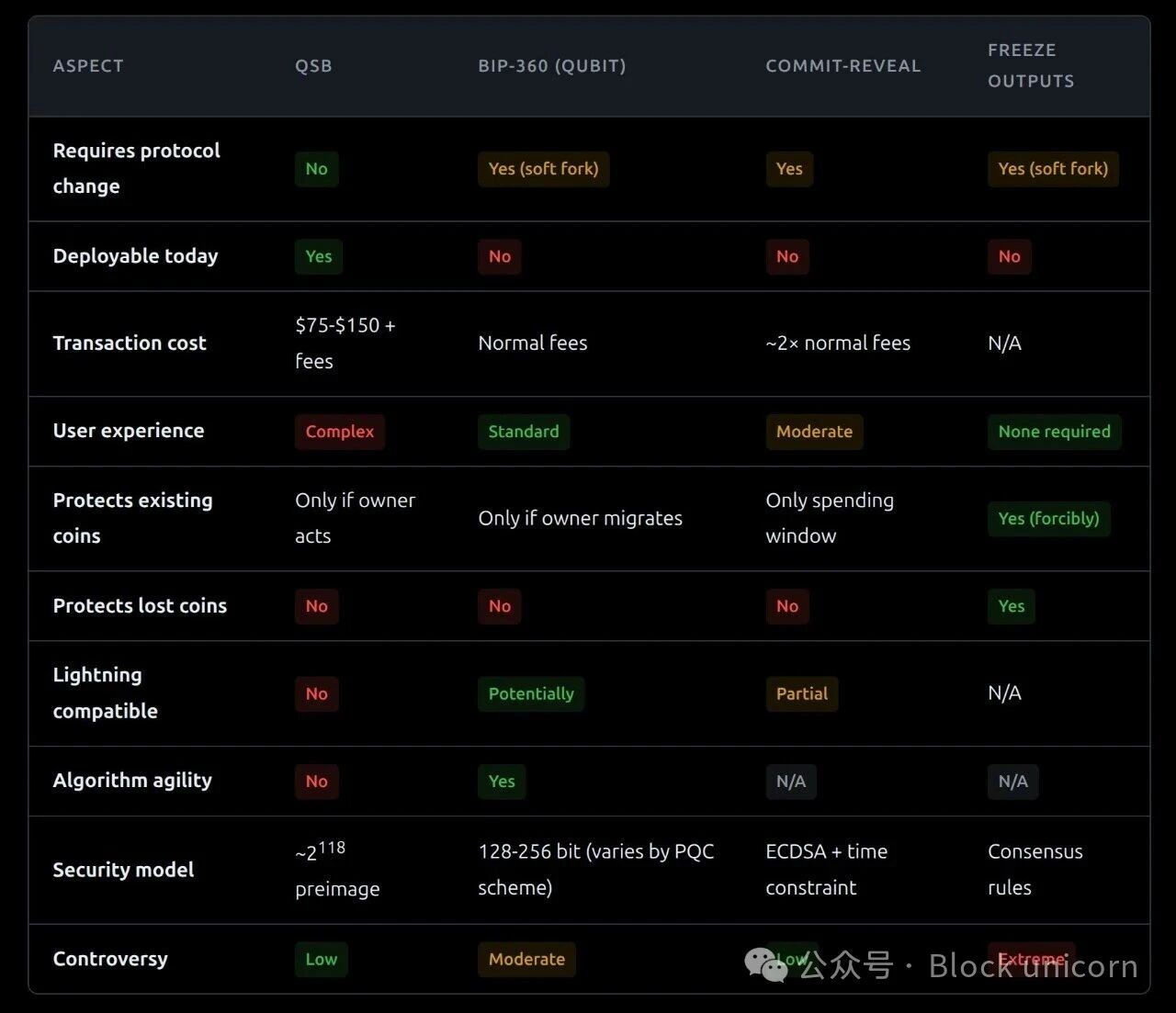Click the 'Block unicorn' watermark text
Viewport: 1176px width, 1013px height.
1033,966
